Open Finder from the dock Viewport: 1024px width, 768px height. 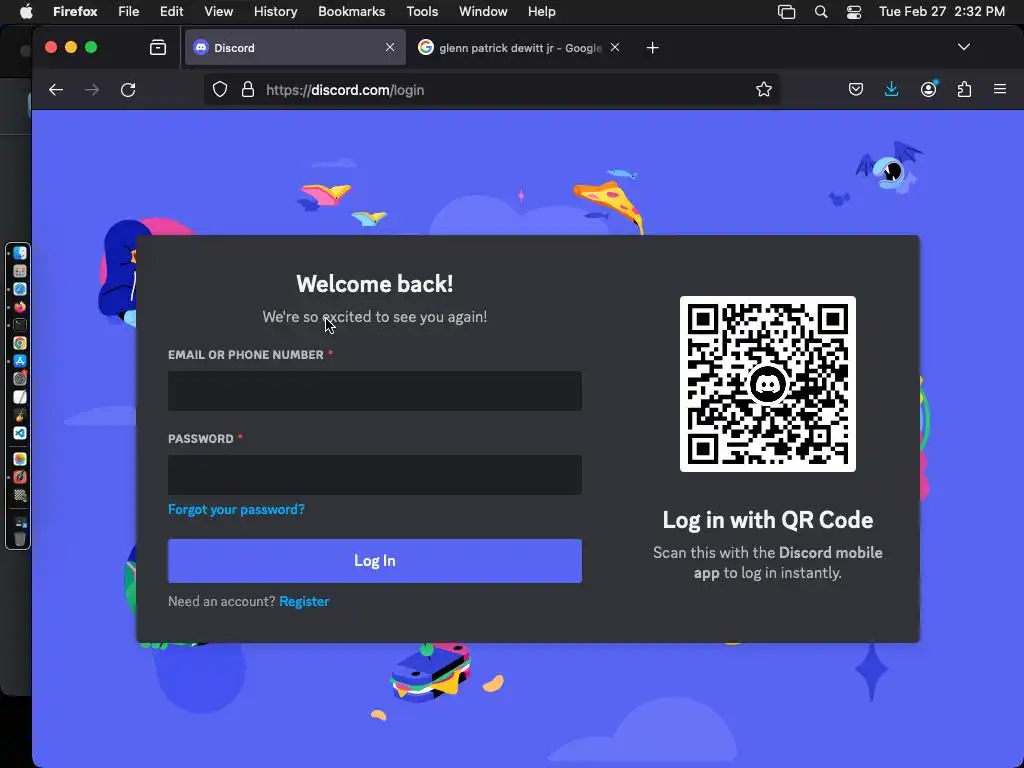coord(20,253)
